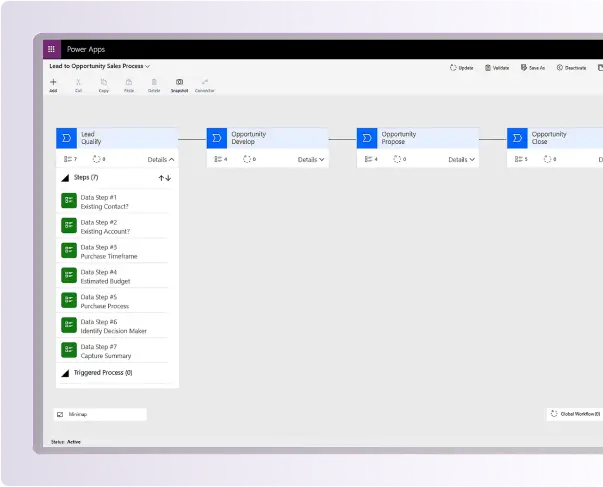Image resolution: width=603 pixels, height=487 pixels.
Task: Select Data Step #6 icon Identify Decision Maker
Action: (69, 325)
